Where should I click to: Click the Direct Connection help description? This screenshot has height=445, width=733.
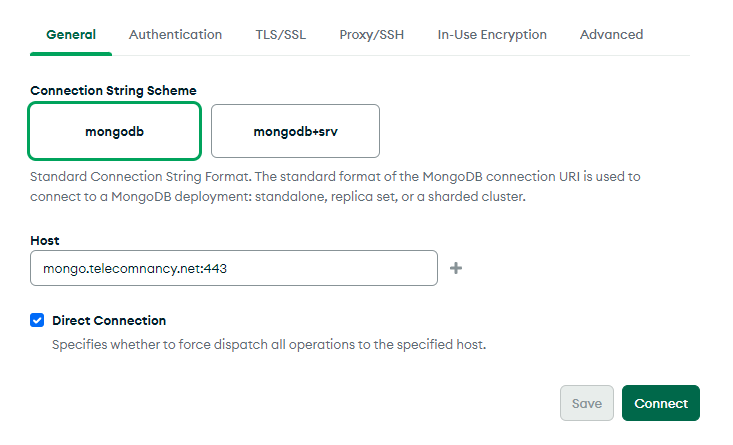coord(268,345)
